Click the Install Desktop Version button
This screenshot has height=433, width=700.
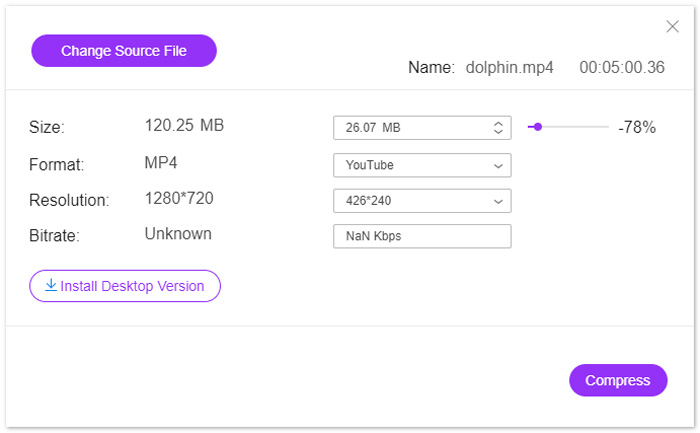(x=125, y=286)
